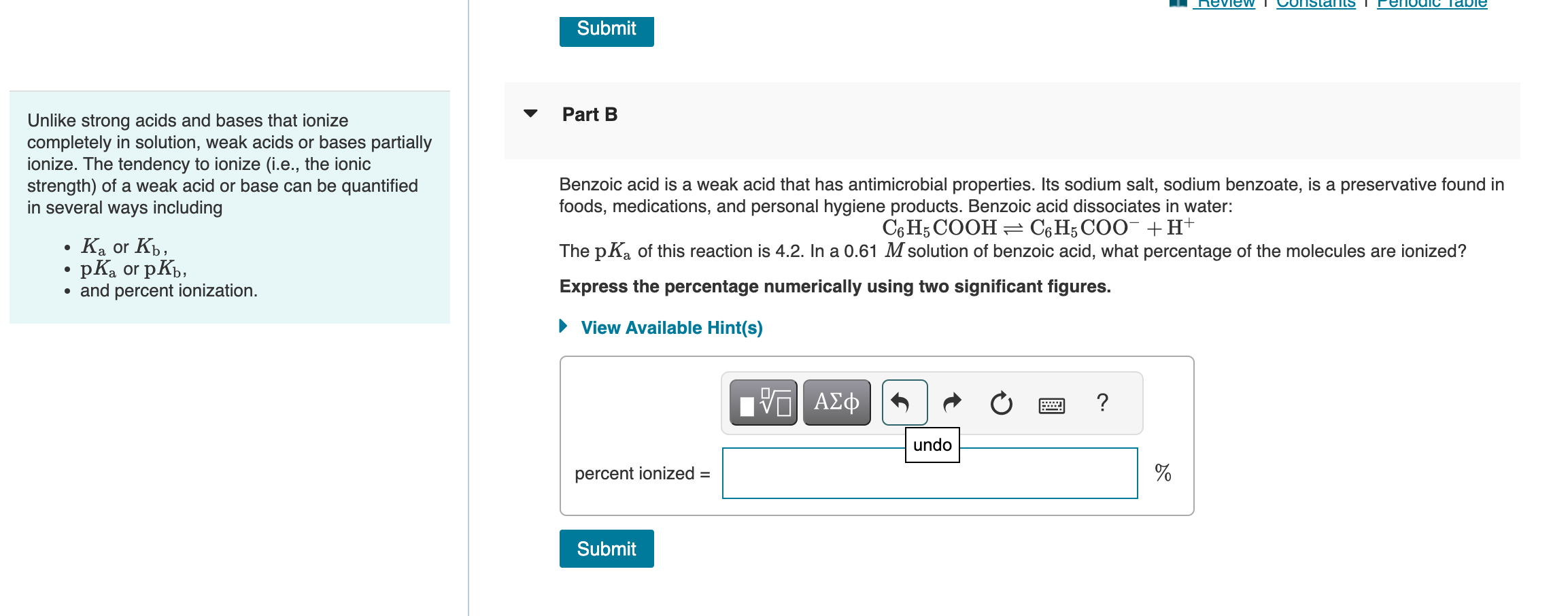Open the Greek letters ΑΣφ menu

[836, 402]
